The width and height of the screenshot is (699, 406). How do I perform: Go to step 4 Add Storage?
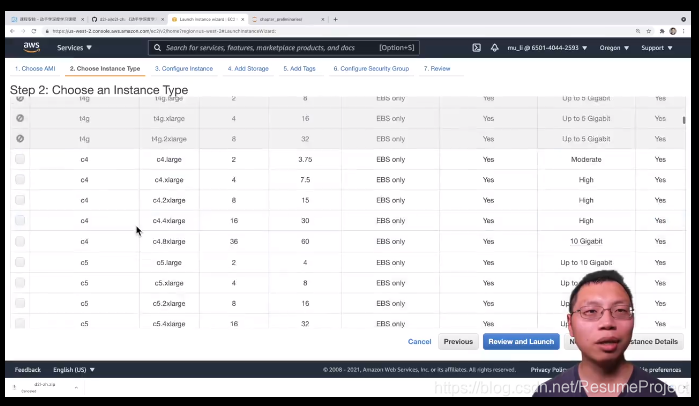(x=248, y=69)
